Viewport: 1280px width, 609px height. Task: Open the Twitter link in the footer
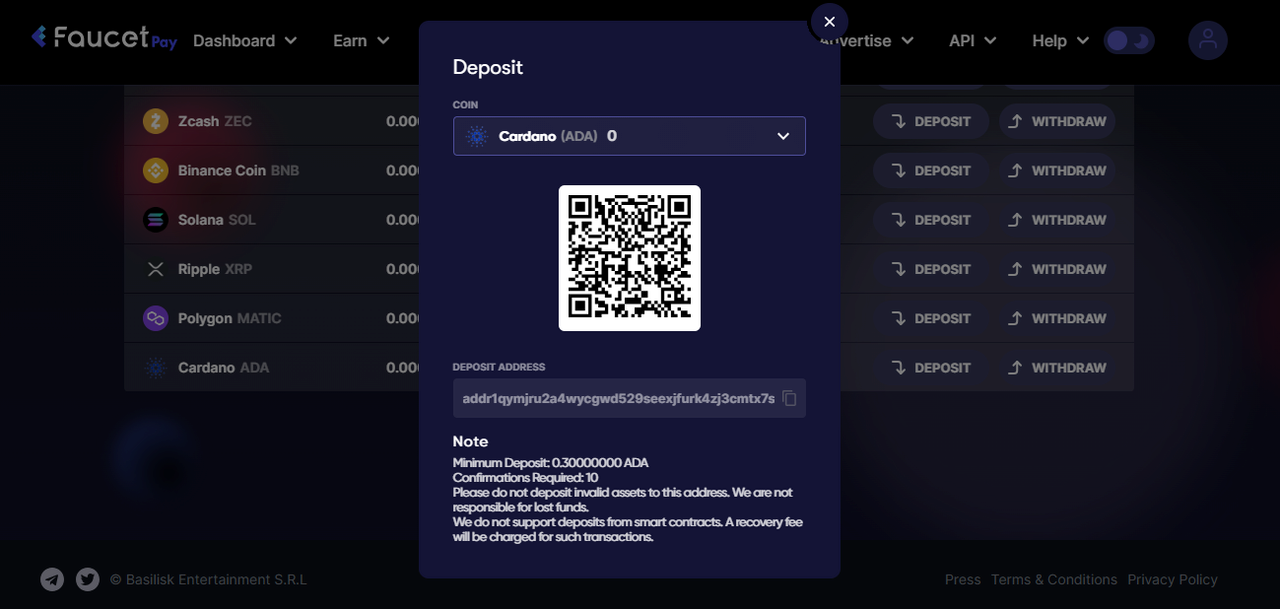pyautogui.click(x=88, y=579)
